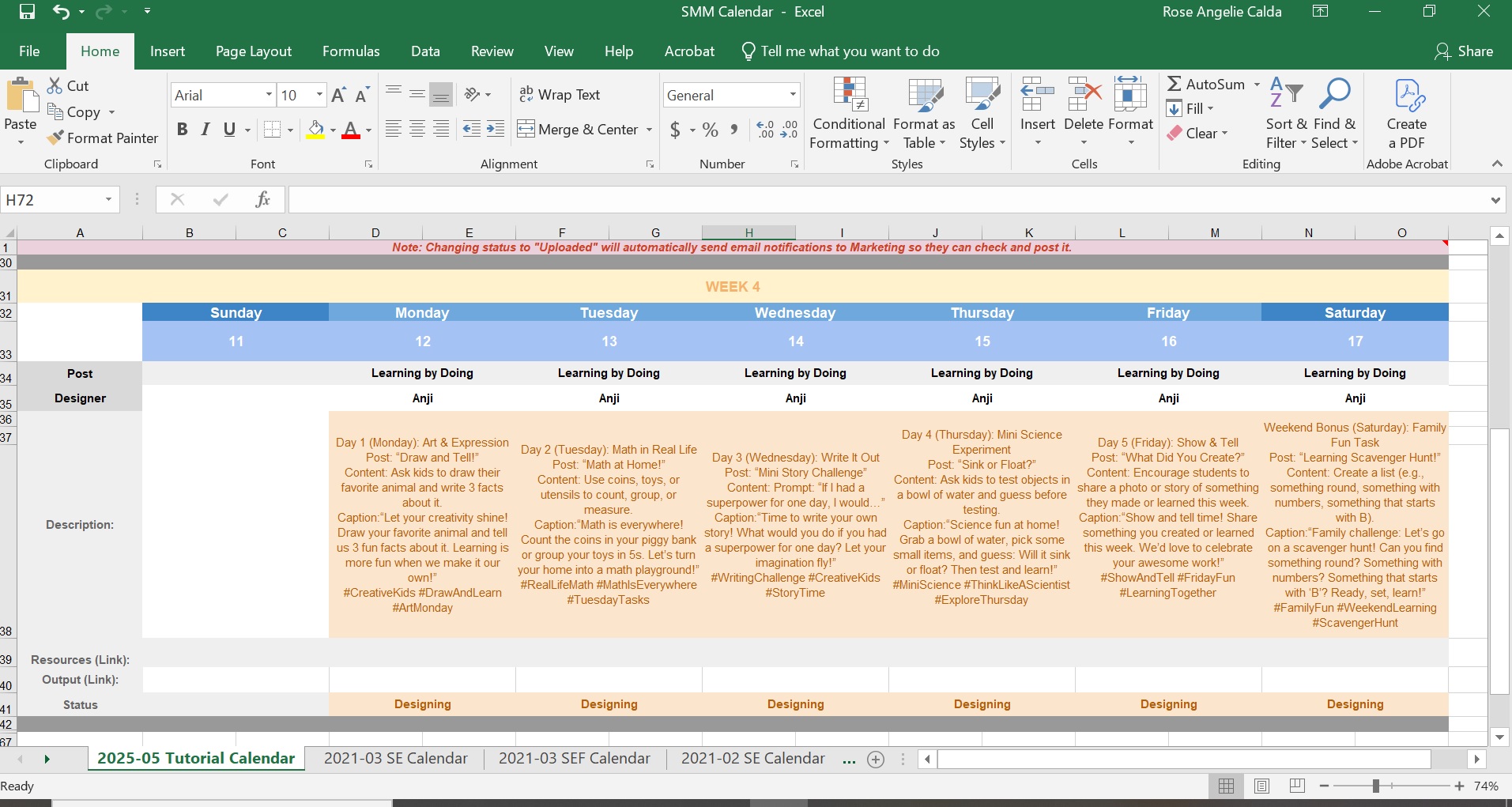Click Create a PDF Acrobat icon
Viewport: 1512px width, 807px height.
(x=1408, y=96)
